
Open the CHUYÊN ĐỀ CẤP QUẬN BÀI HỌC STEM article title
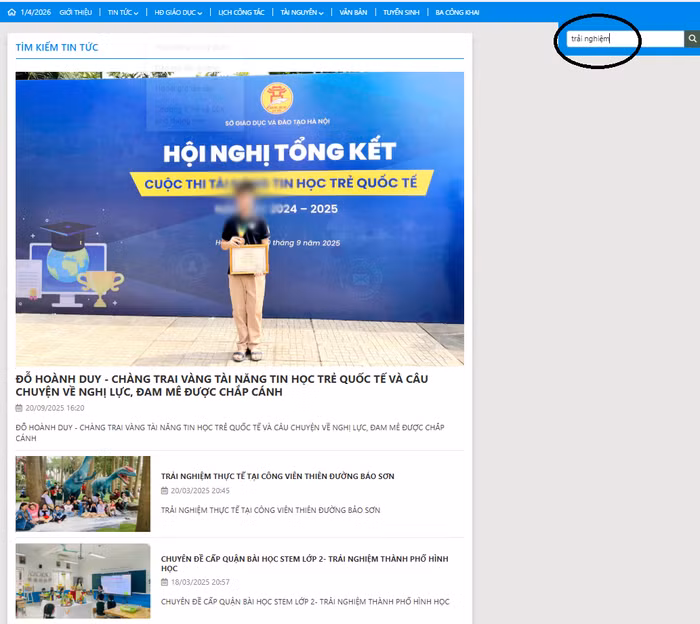coord(304,563)
